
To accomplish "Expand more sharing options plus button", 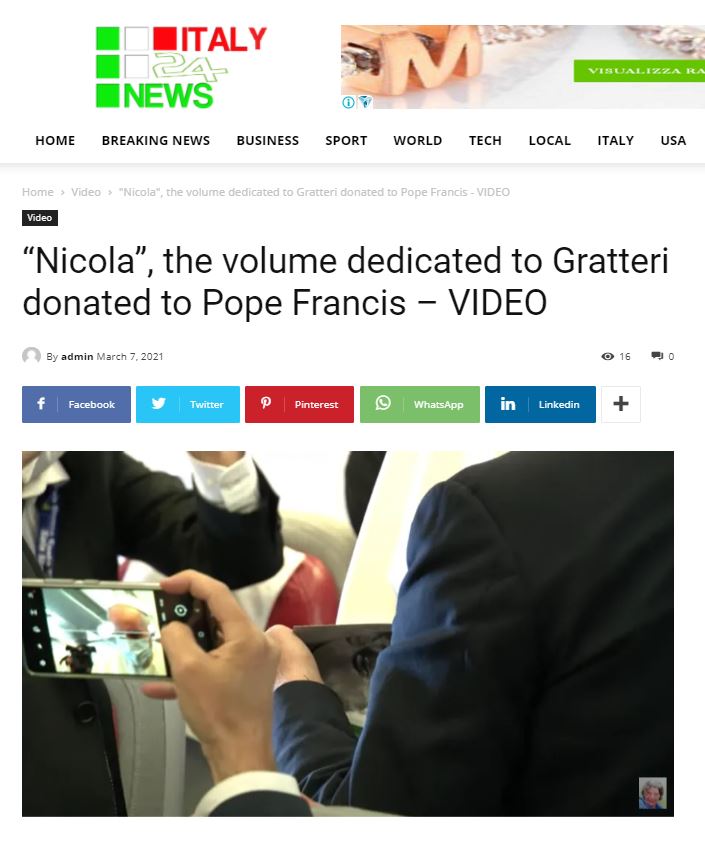I will pyautogui.click(x=621, y=404).
